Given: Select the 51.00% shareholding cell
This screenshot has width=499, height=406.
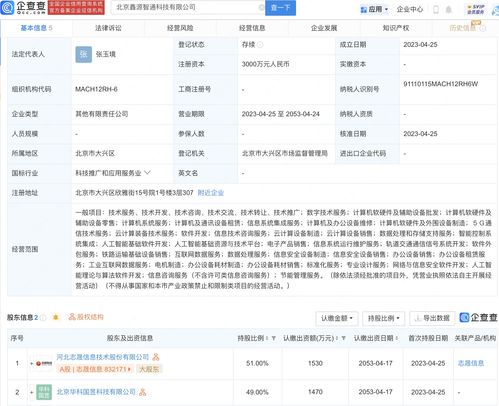Looking at the screenshot, I should coord(257,363).
